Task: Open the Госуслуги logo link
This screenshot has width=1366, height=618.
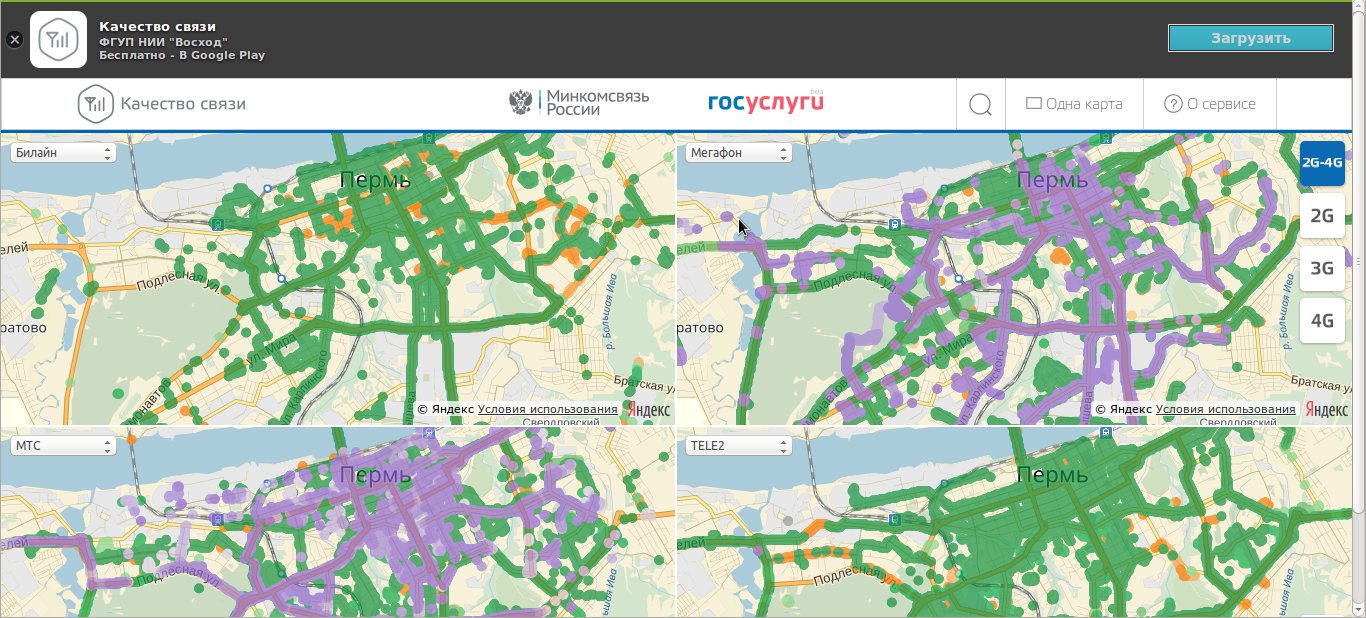Action: (766, 103)
